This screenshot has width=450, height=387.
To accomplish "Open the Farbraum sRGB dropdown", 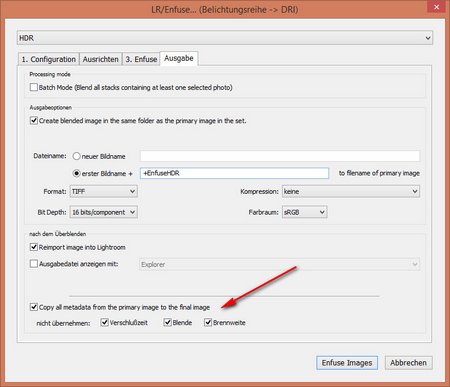I will (x=304, y=212).
